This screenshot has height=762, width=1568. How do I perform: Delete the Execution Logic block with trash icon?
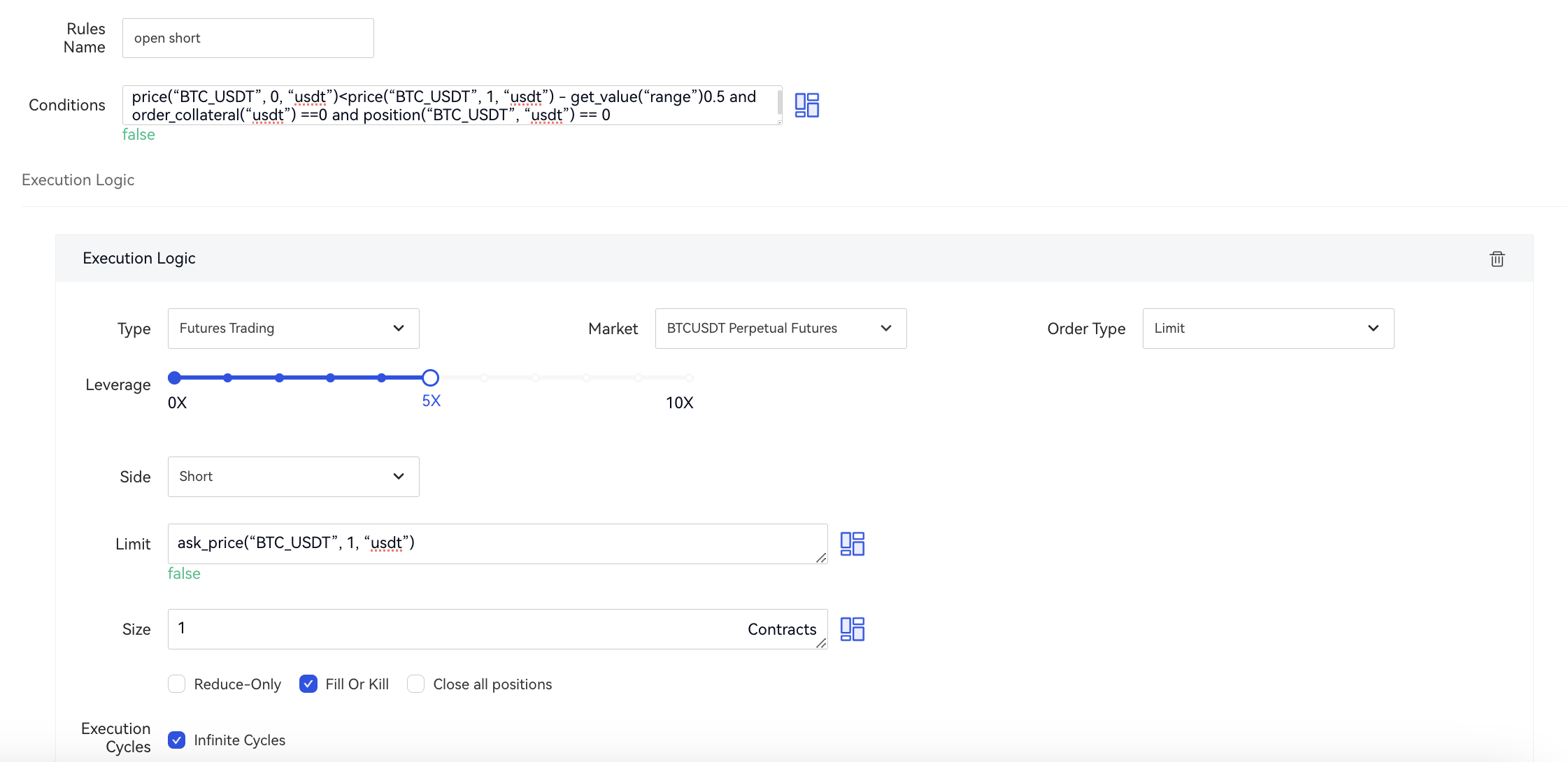1497,259
